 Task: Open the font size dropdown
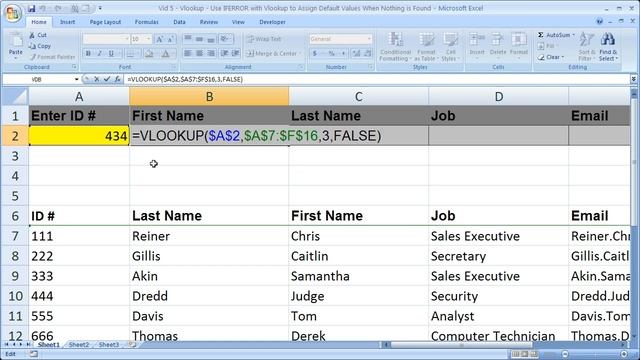(148, 39)
